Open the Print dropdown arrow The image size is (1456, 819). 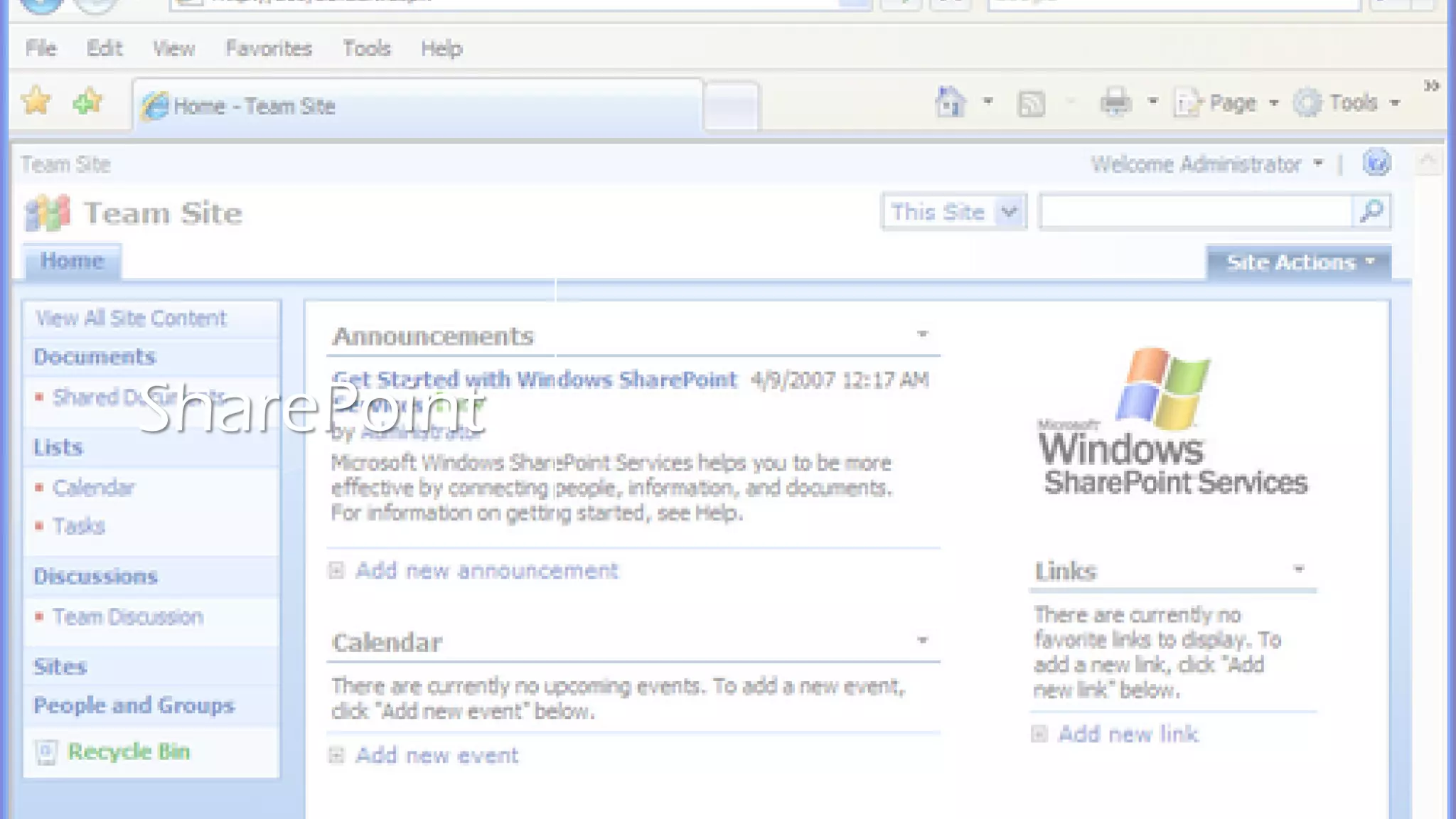1152,102
